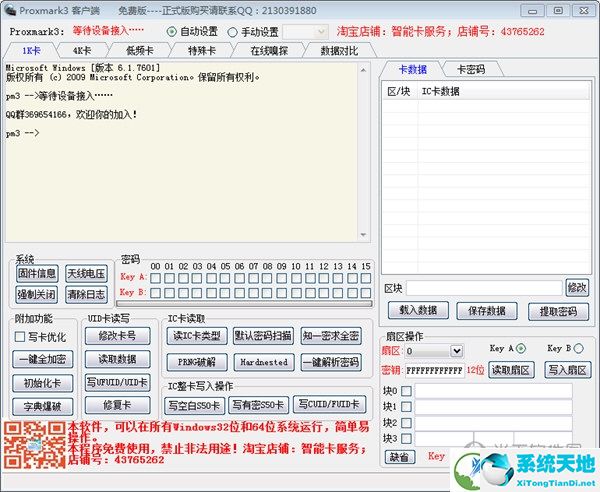The image size is (600, 492).
Task: Toggle the 块2 checkbox
Action: coord(406,423)
